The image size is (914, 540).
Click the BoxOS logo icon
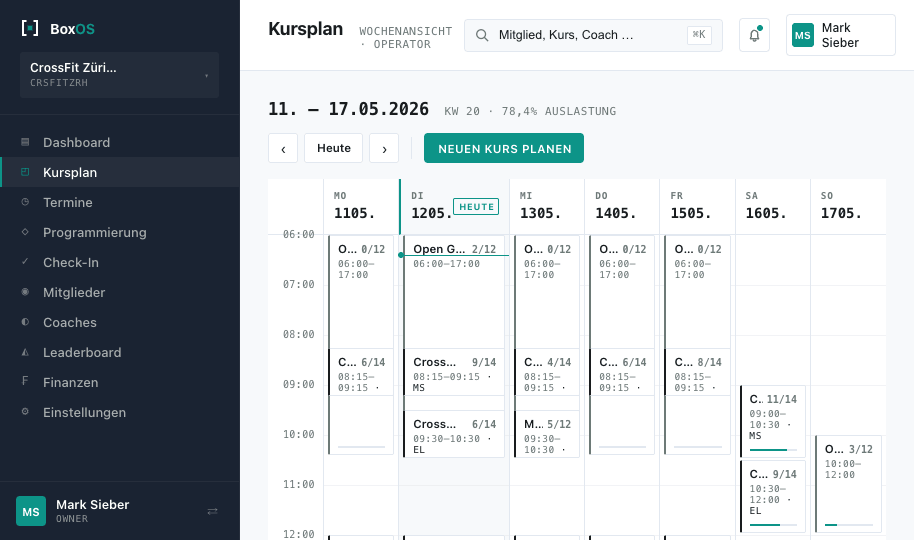[30, 28]
